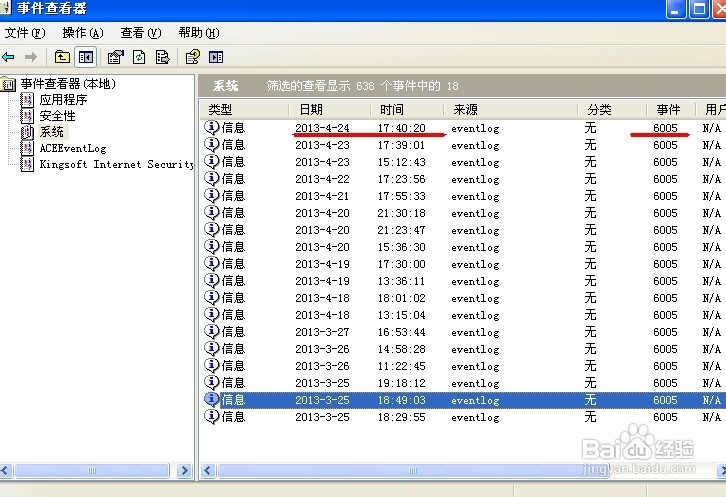Select 应用程序 log in tree
This screenshot has height=497, width=726.
(x=63, y=100)
